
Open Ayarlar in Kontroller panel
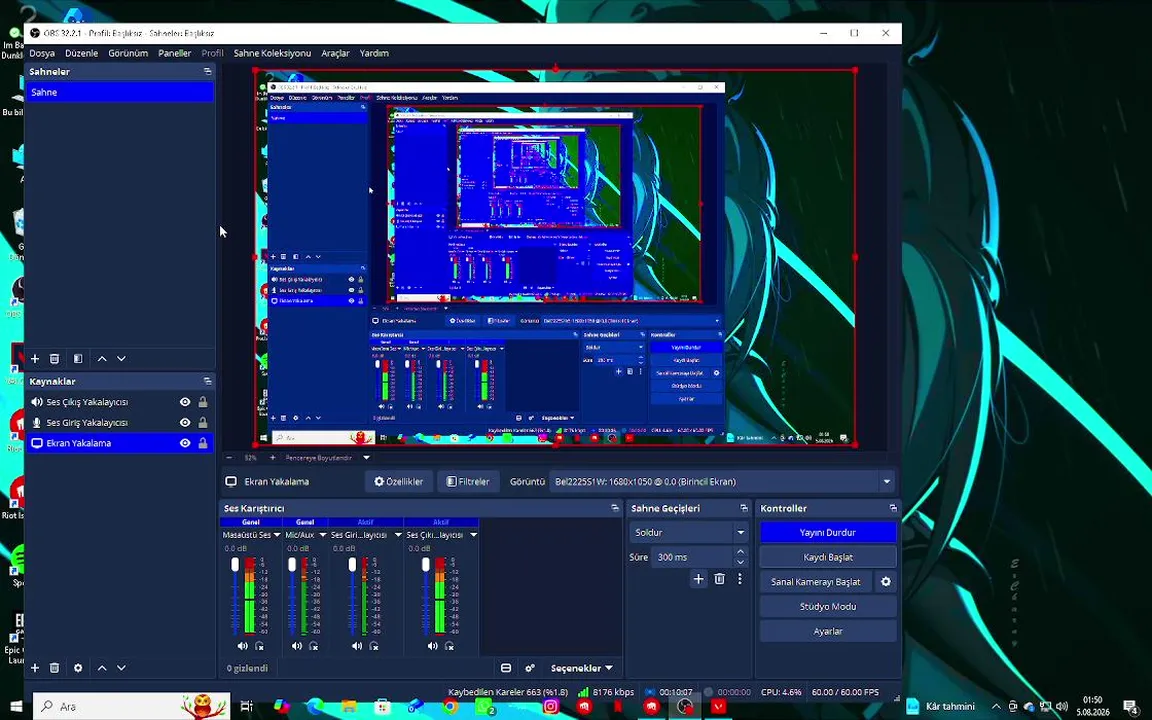click(x=828, y=631)
